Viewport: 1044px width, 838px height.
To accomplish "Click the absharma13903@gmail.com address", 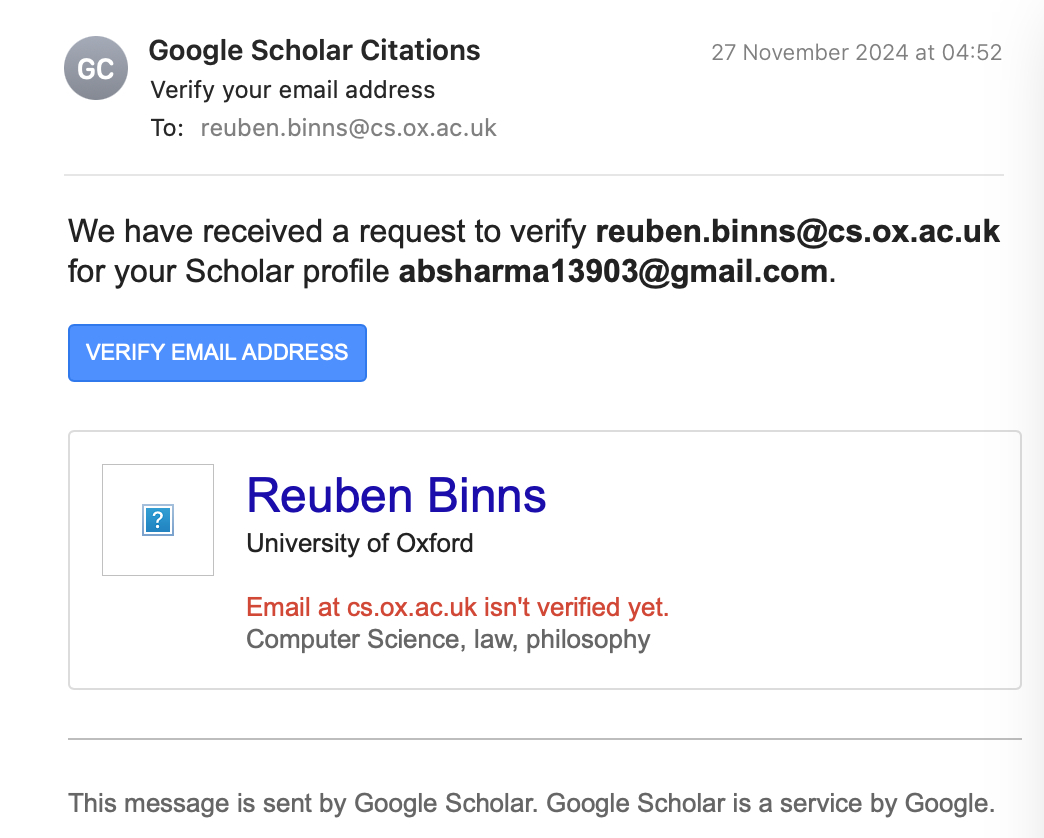I will click(x=613, y=271).
